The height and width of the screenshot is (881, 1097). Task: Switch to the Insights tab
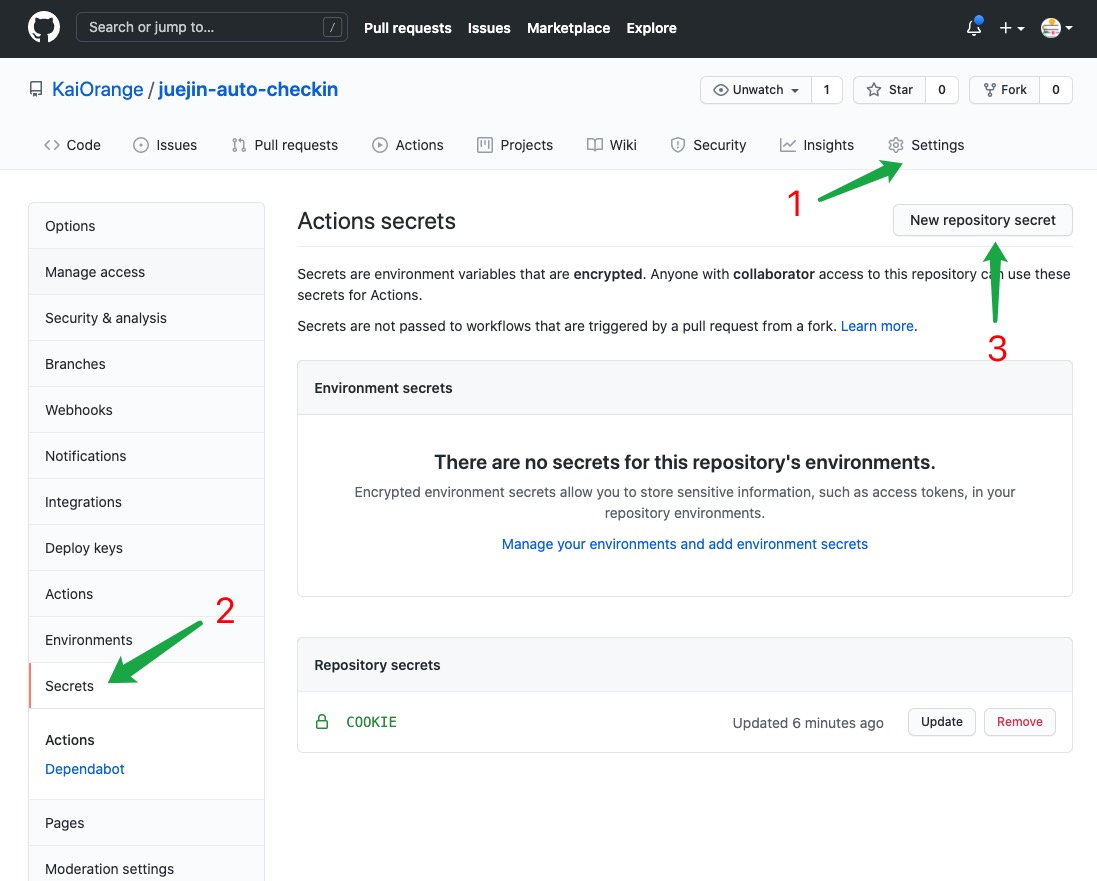pos(817,145)
